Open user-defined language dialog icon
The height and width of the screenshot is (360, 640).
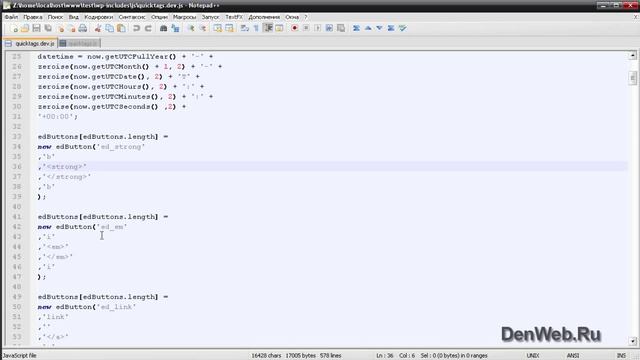point(279,28)
